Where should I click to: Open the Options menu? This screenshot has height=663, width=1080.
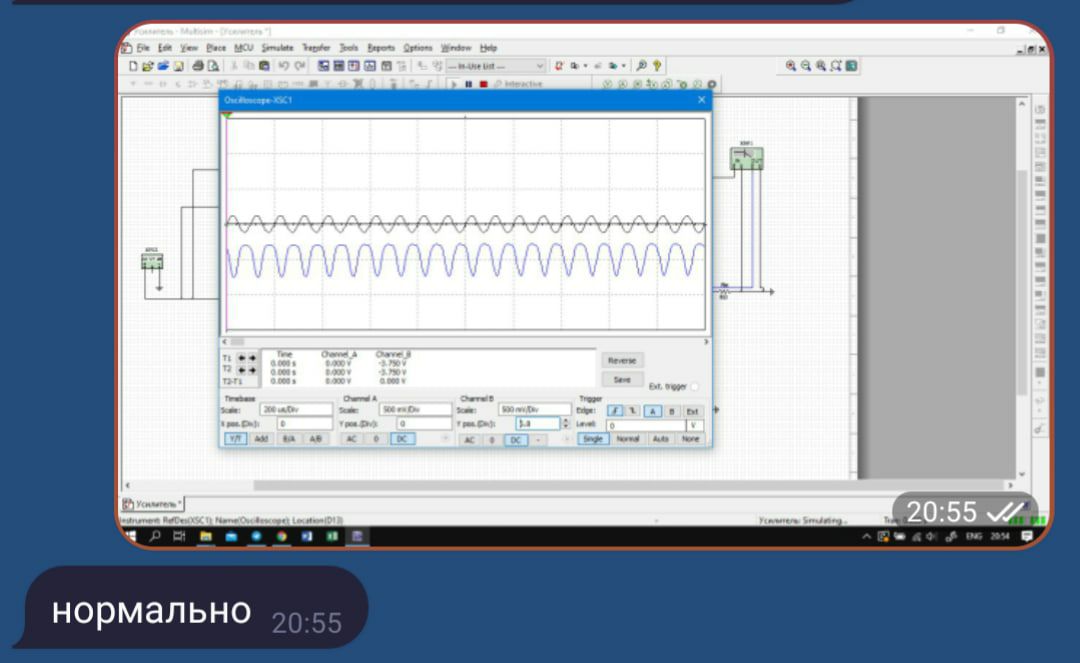(x=417, y=48)
